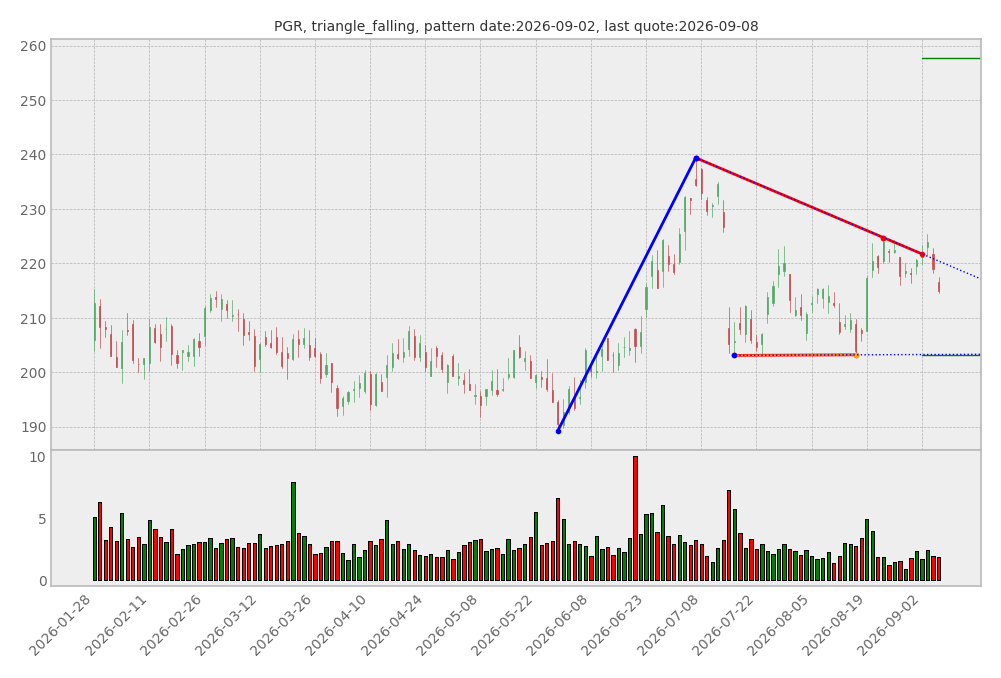
Task: Click the orange support endpoint marker
Action: pyautogui.click(x=856, y=356)
